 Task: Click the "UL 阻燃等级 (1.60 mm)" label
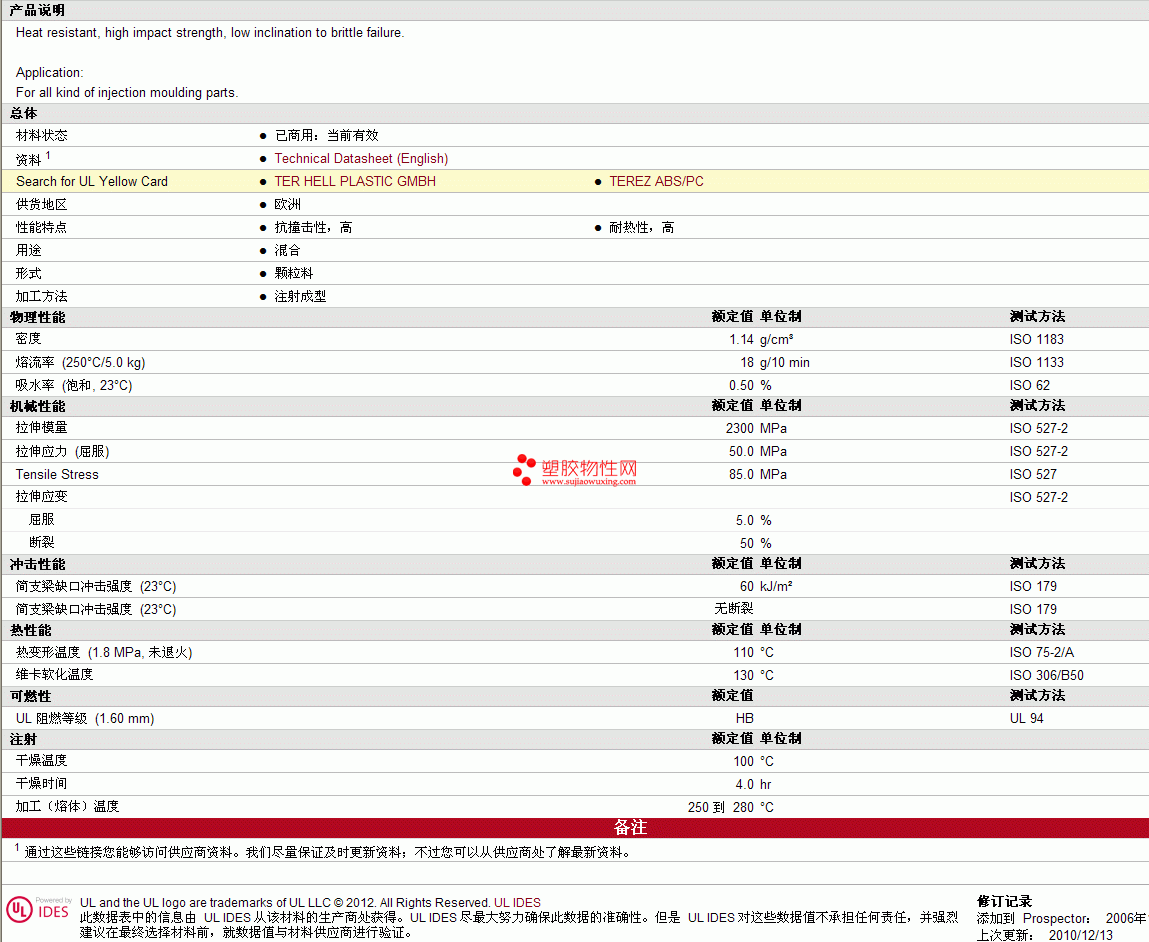tap(85, 719)
